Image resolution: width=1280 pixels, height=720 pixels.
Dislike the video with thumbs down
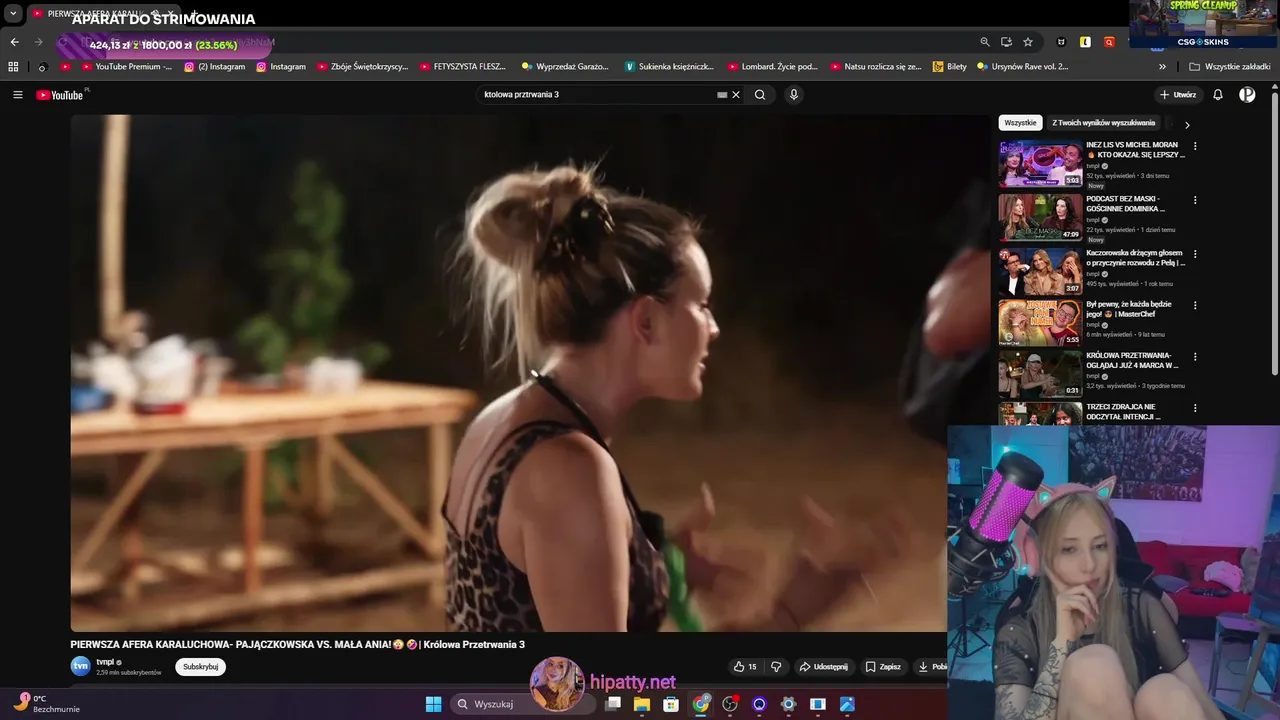(x=776, y=667)
